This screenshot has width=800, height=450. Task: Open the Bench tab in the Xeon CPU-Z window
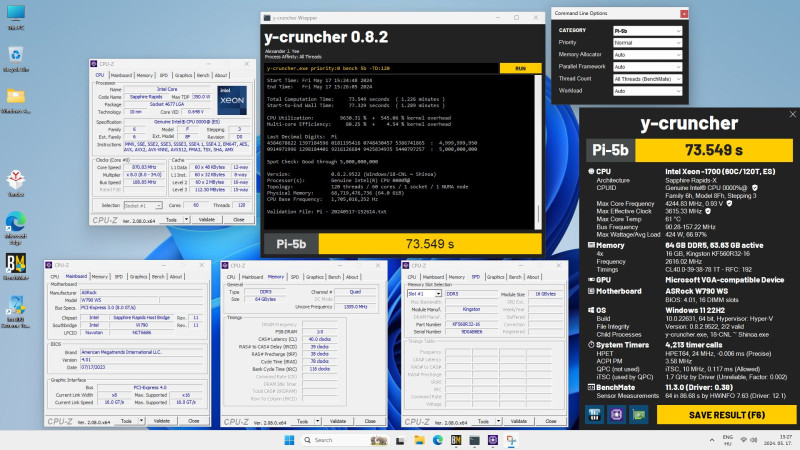click(x=203, y=75)
